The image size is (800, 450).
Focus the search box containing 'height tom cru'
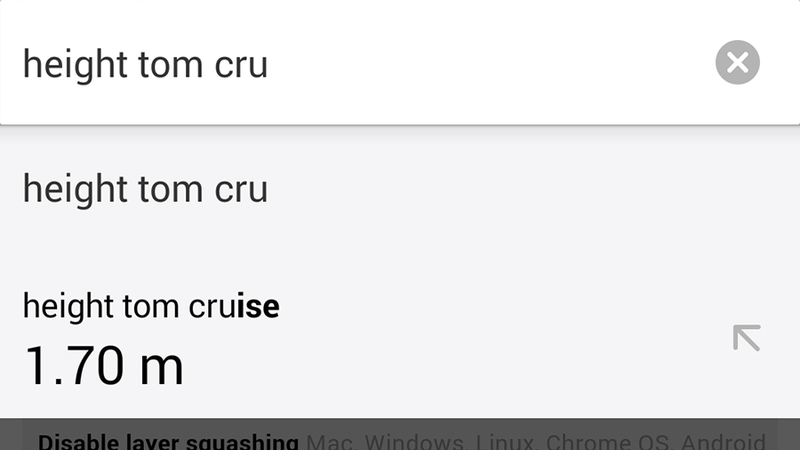[x=400, y=62]
